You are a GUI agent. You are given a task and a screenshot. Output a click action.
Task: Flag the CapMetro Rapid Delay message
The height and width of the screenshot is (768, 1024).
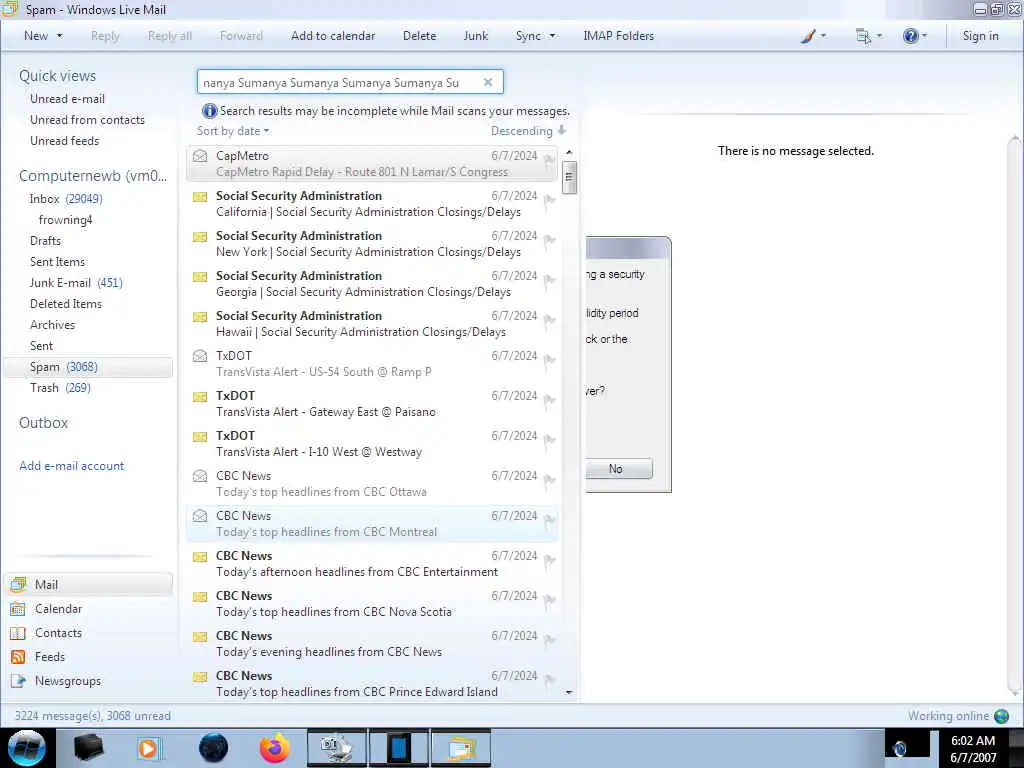point(549,160)
